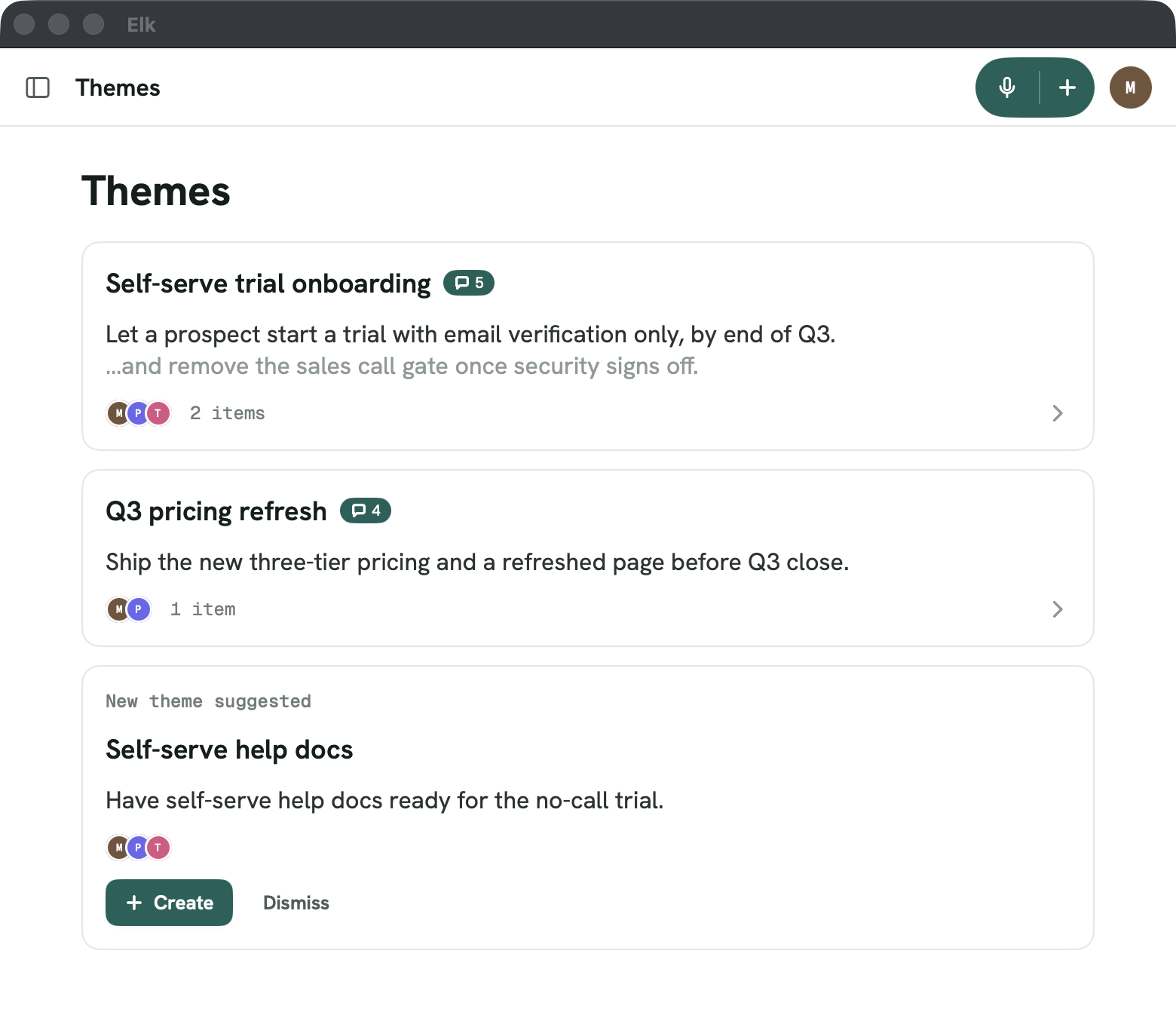
Task: Expand Self-serve trial onboarding chevron
Action: (x=1058, y=413)
